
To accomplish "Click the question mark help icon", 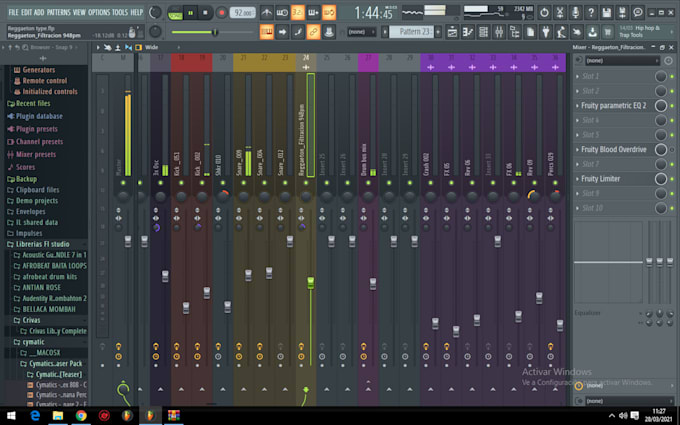I will 591,13.
